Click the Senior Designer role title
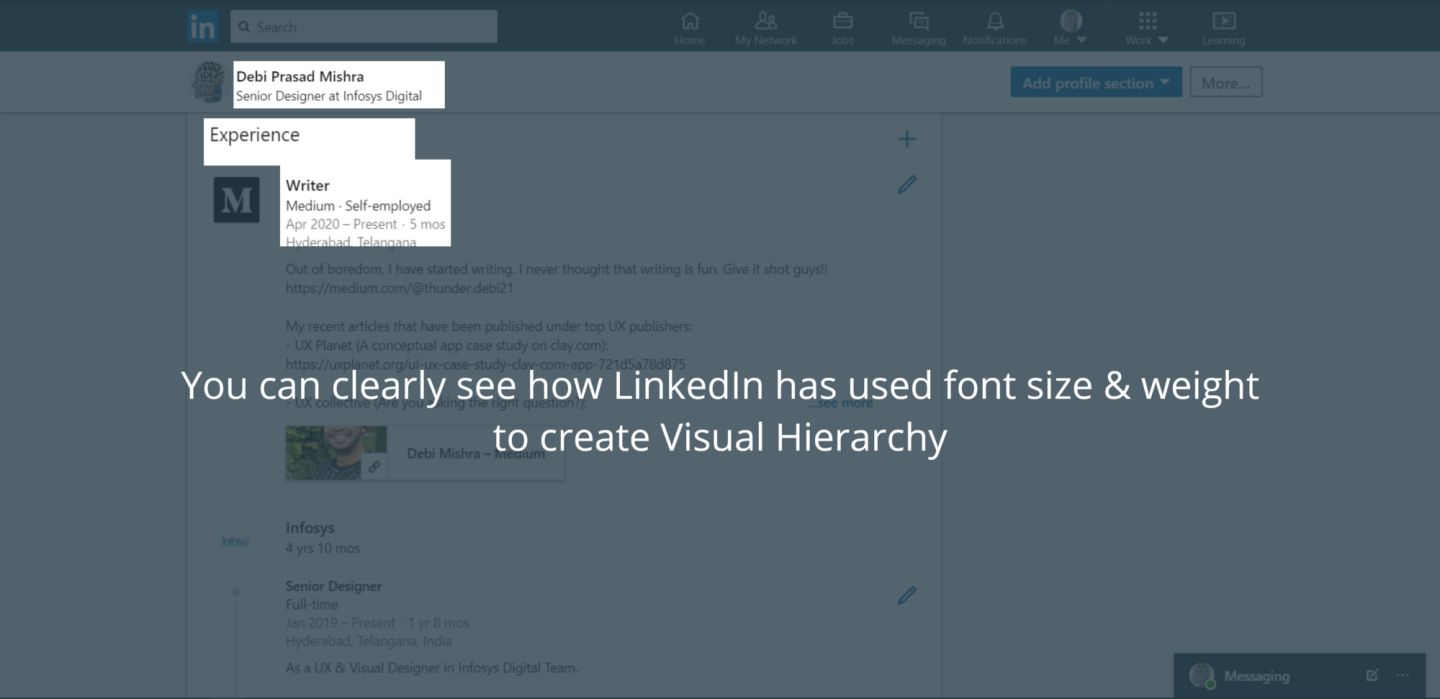 (334, 586)
